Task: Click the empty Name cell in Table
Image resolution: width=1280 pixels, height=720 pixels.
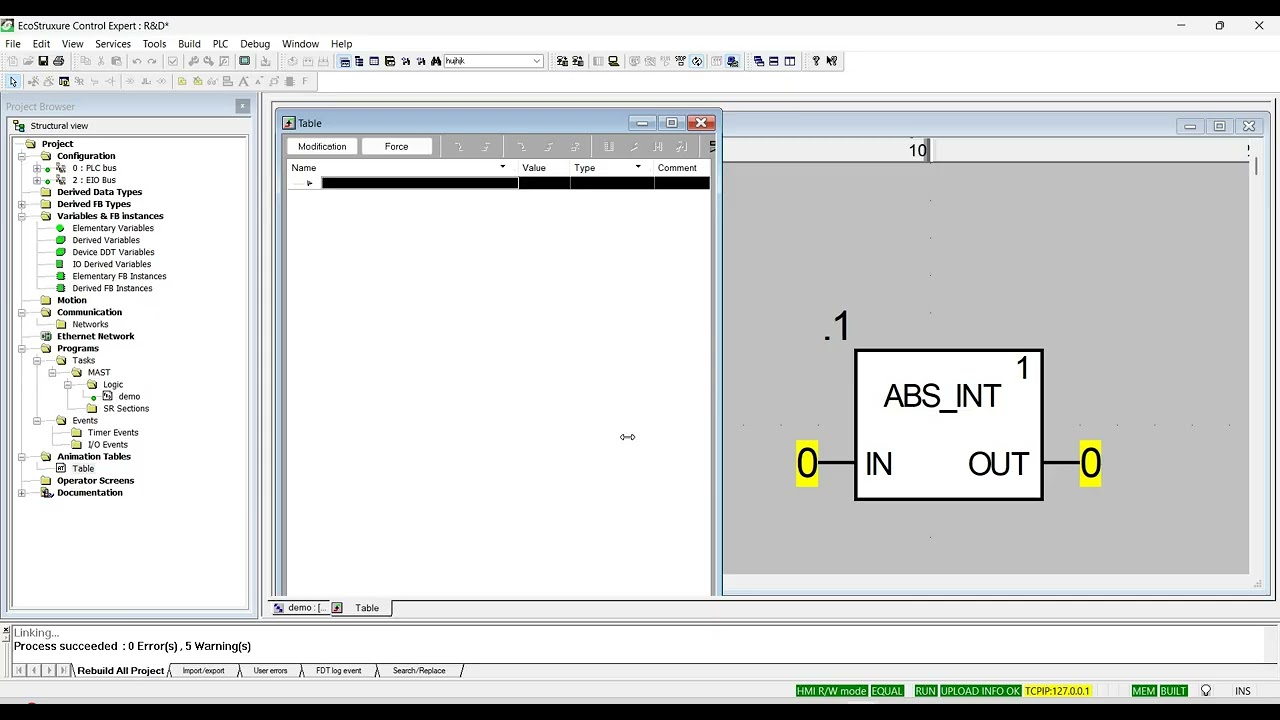Action: 419,183
